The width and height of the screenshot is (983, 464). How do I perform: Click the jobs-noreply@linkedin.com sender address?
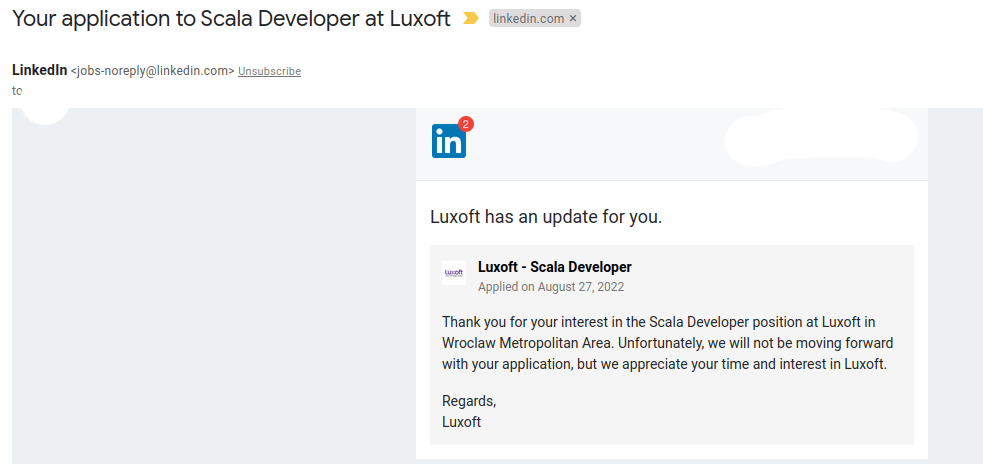pos(153,71)
